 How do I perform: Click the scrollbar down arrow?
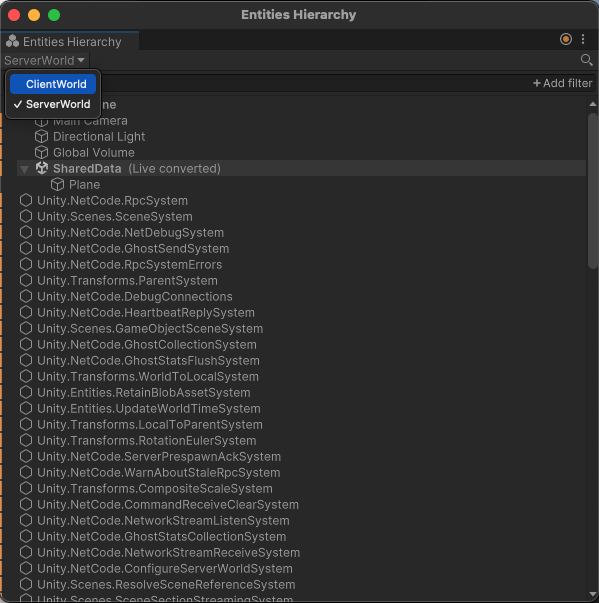click(x=593, y=595)
